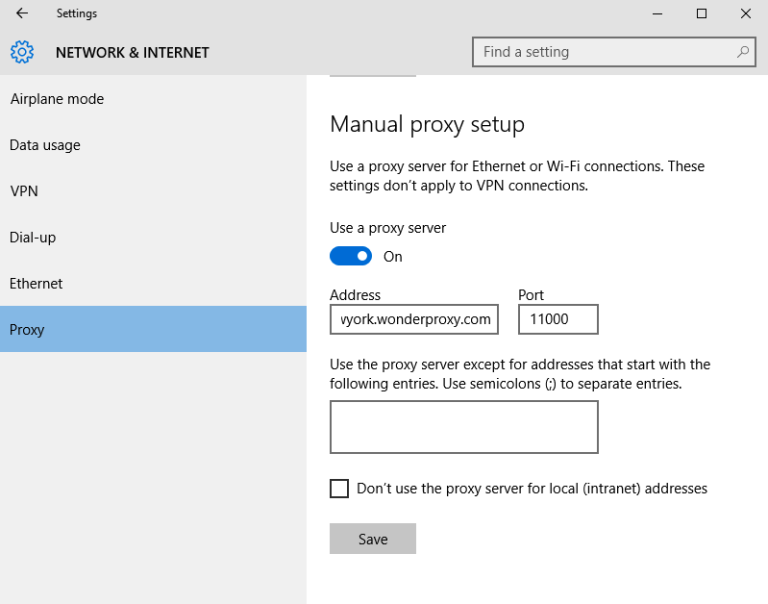This screenshot has height=604, width=768.
Task: Go to the Data usage section
Action: (45, 145)
